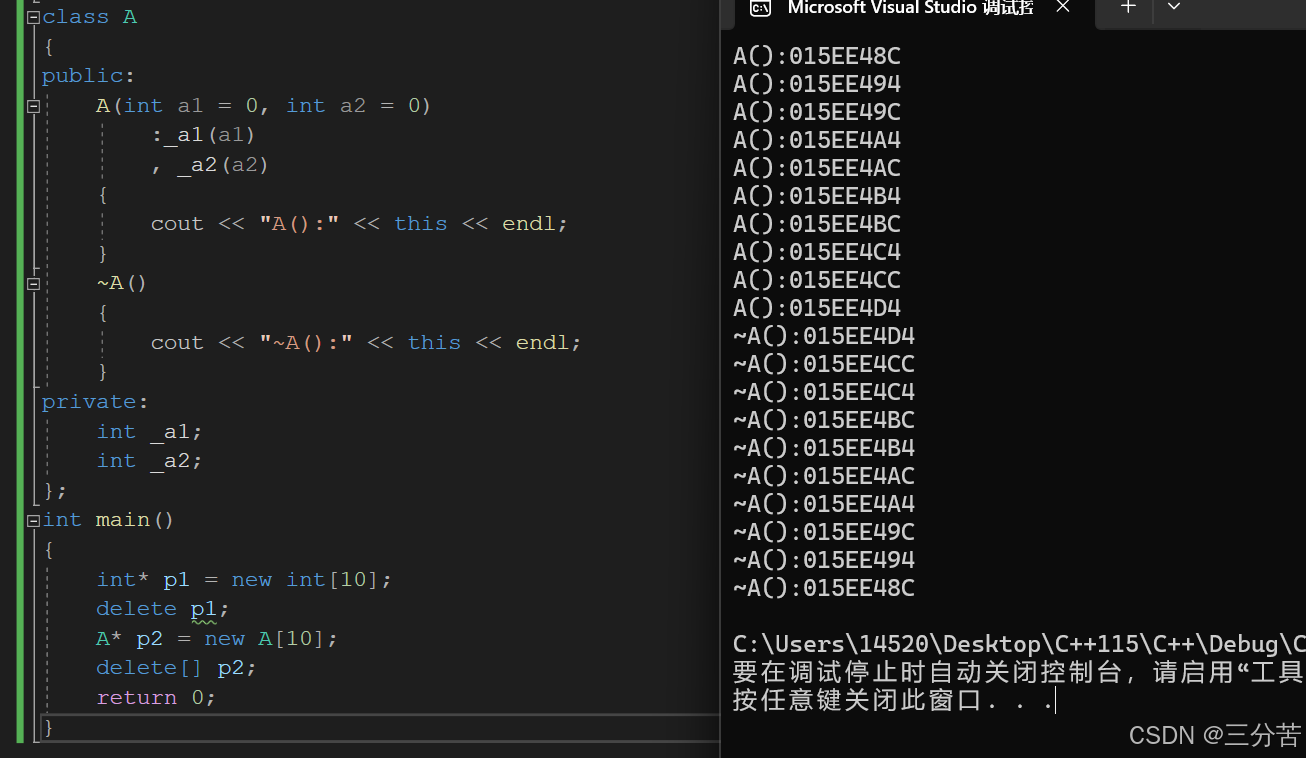1306x758 pixels.
Task: Click output line ~A():015EE4D4
Action: [824, 336]
